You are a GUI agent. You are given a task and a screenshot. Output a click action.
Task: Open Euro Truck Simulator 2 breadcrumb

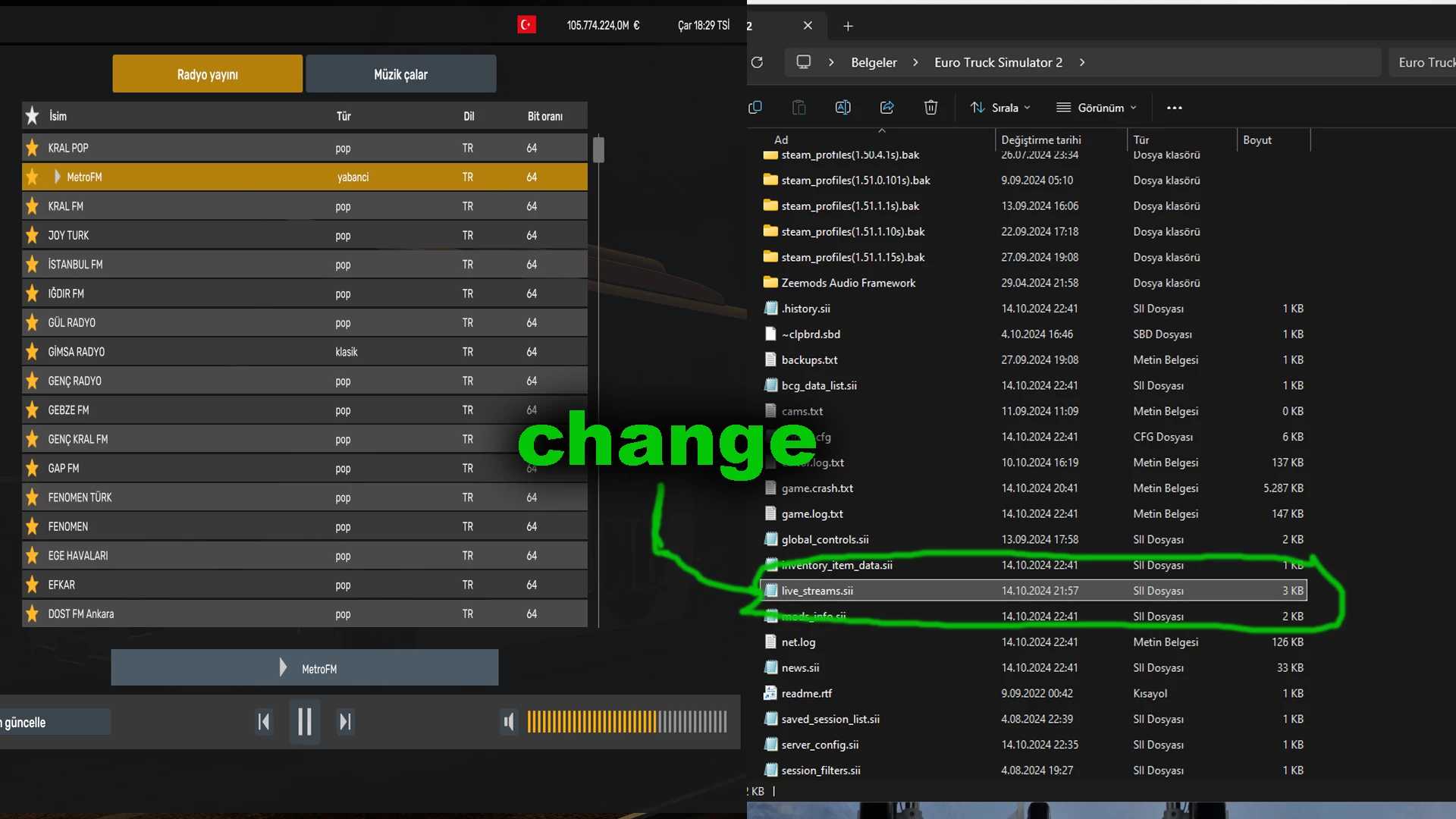(998, 62)
